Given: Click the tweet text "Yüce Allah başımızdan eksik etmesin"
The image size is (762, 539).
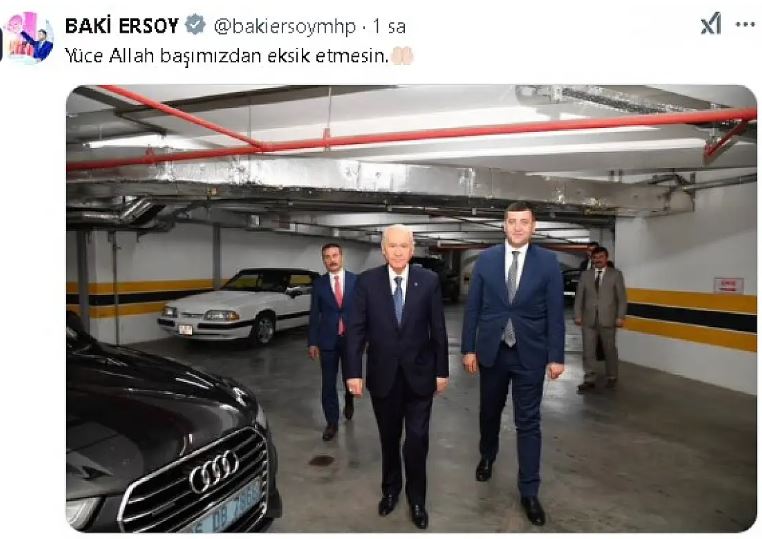Looking at the screenshot, I should click(226, 56).
